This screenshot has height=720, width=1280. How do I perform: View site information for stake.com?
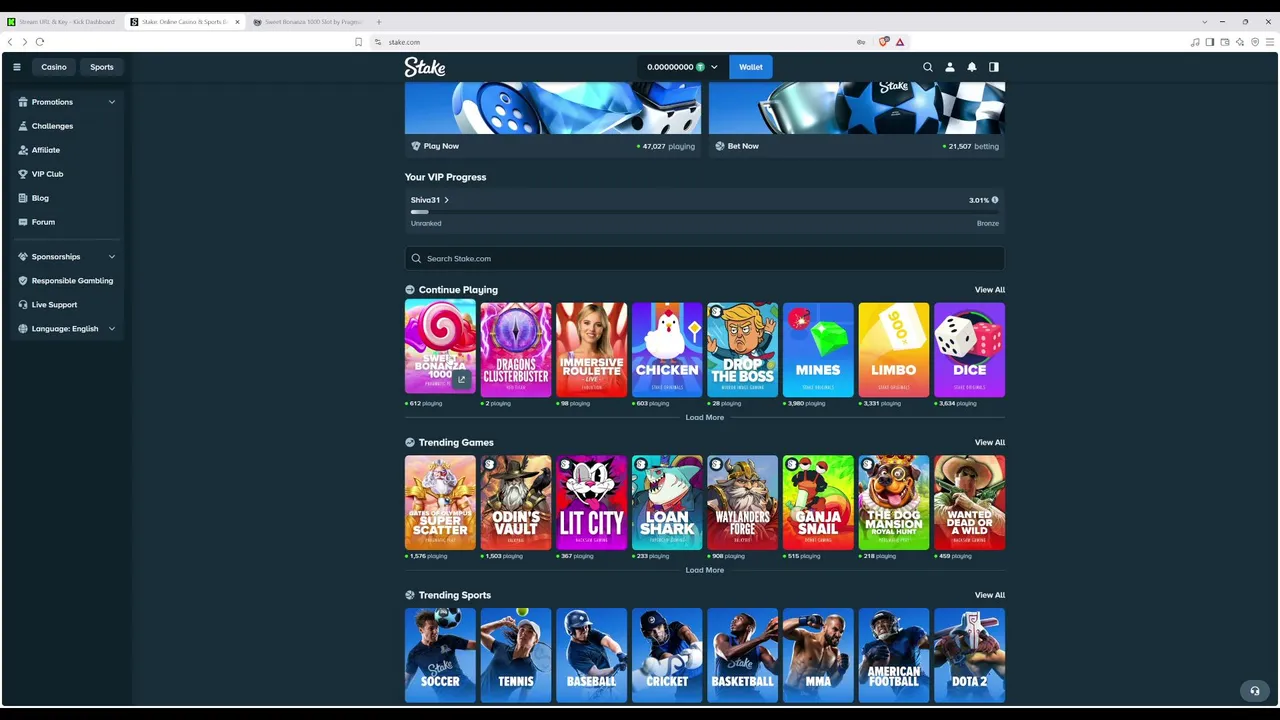click(x=378, y=42)
